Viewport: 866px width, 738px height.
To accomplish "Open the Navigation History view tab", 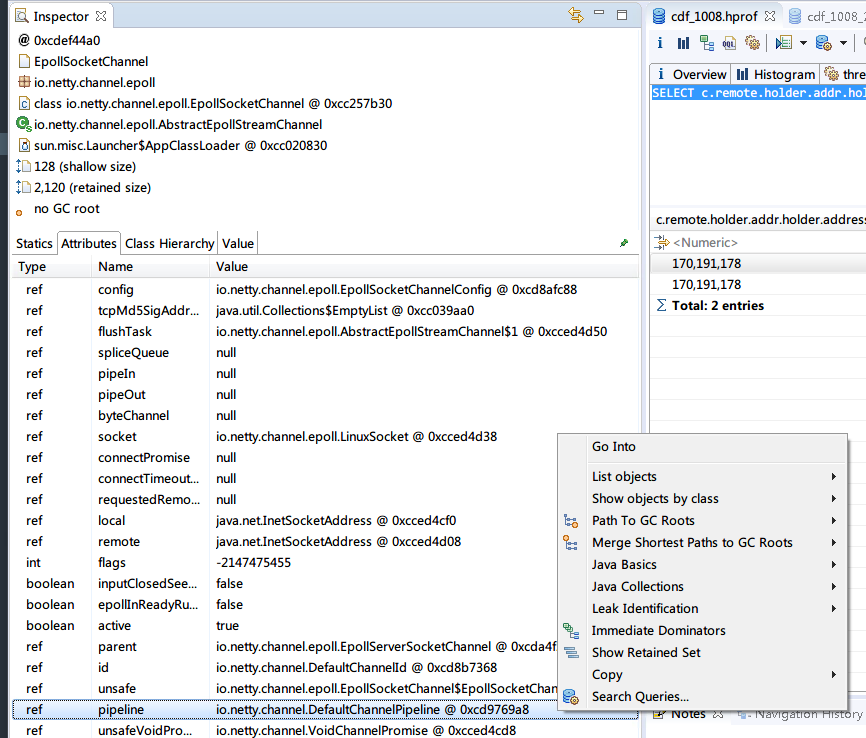I will point(801,714).
